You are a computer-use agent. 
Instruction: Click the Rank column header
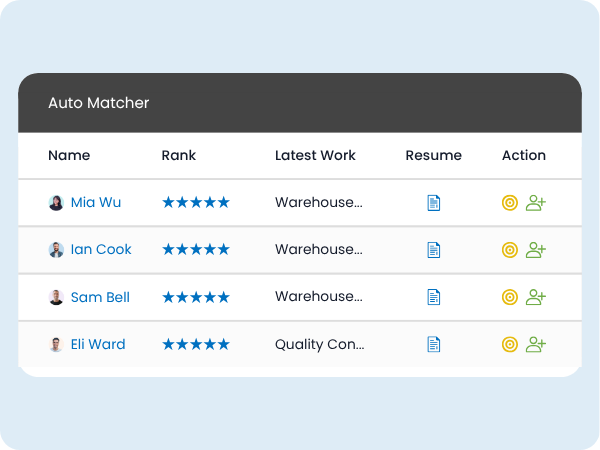click(179, 155)
